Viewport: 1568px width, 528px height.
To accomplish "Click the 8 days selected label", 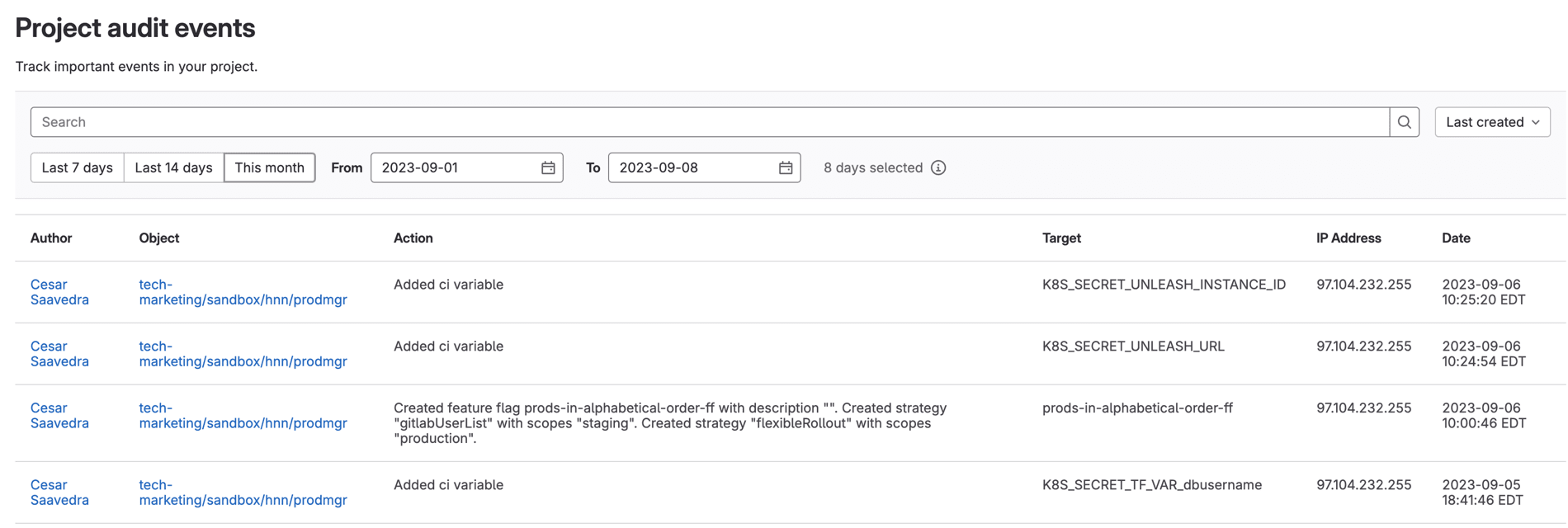I will [873, 167].
